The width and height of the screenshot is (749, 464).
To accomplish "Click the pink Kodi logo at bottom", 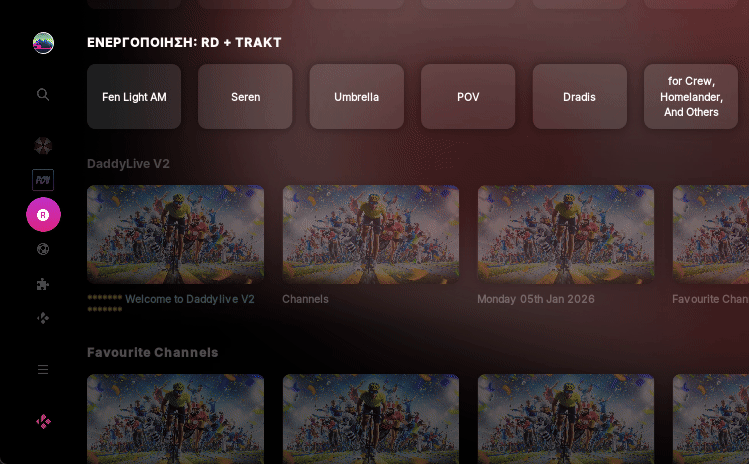I will pyautogui.click(x=43, y=421).
